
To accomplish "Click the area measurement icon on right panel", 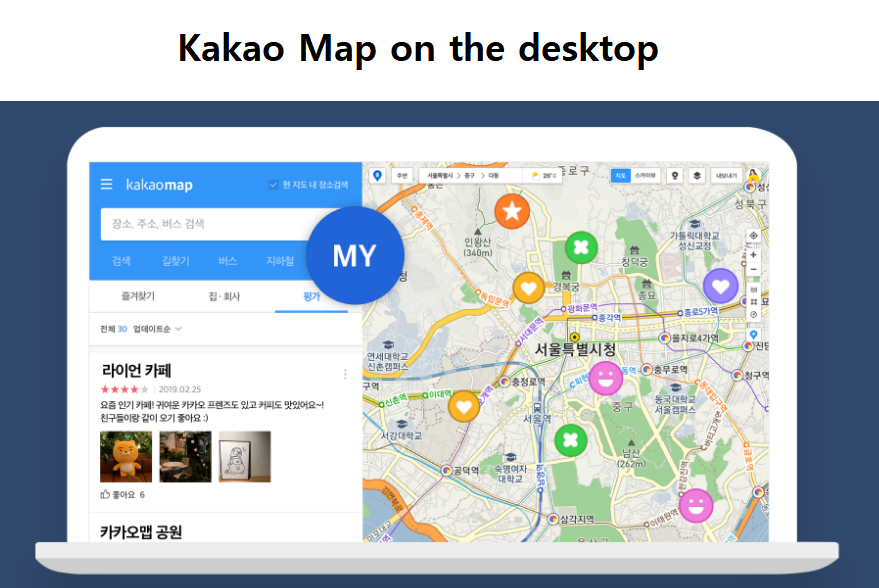I will (754, 301).
